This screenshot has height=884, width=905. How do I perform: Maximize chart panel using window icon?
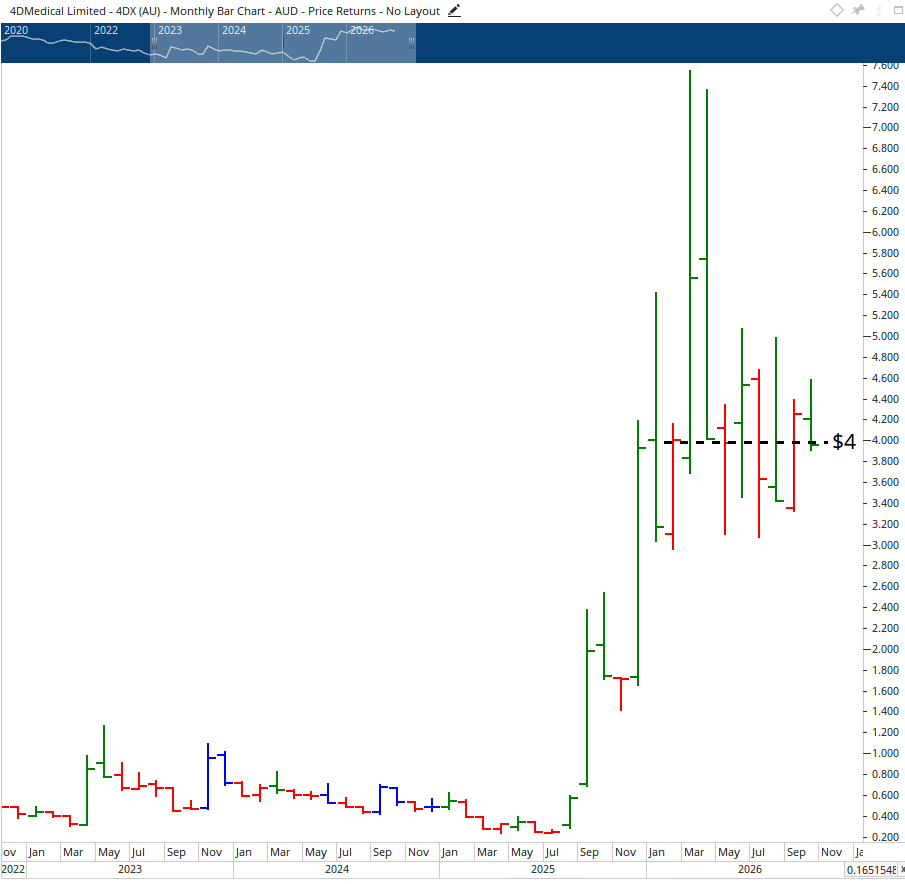(899, 10)
